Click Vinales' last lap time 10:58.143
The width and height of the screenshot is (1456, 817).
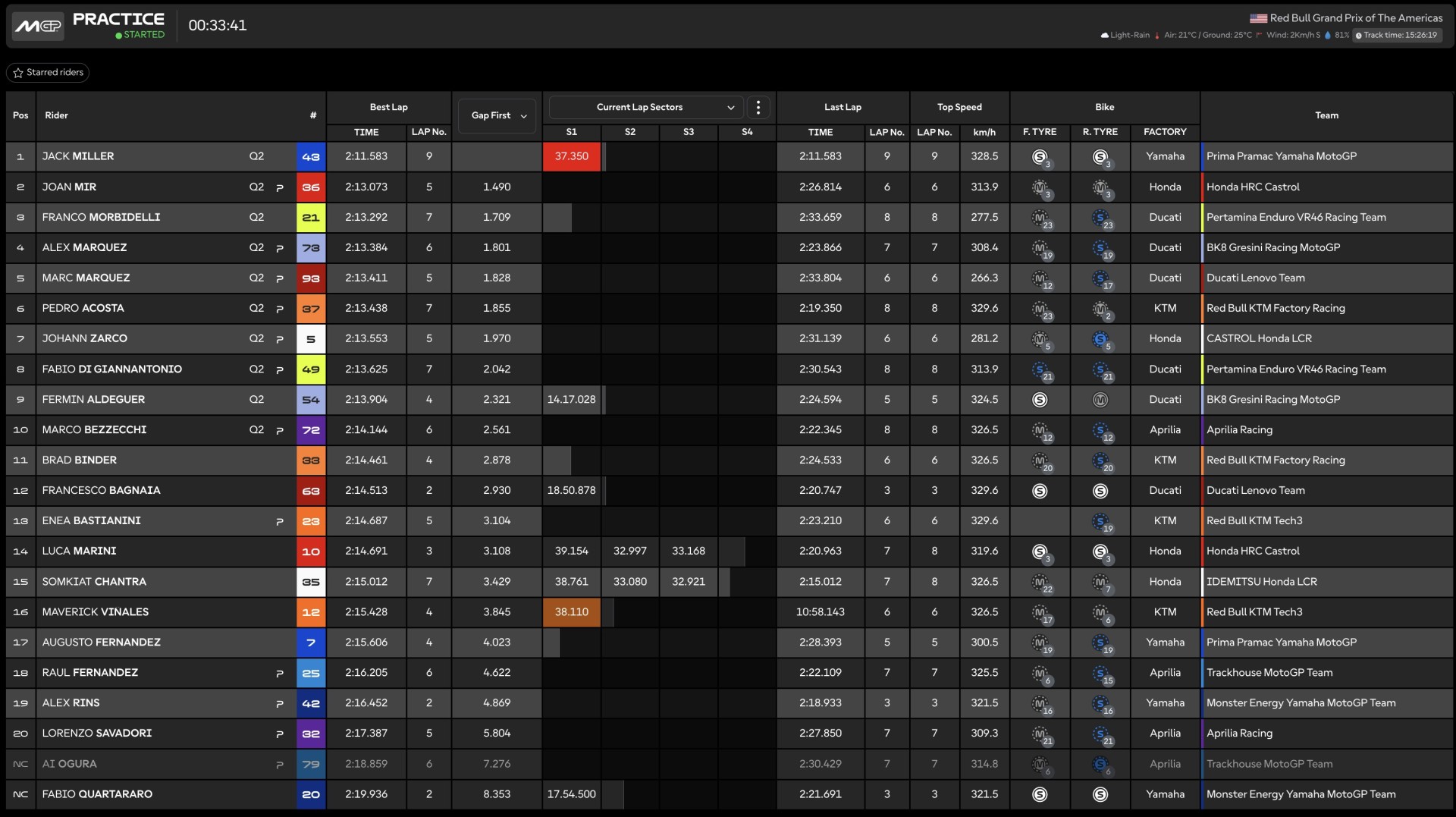pos(821,611)
